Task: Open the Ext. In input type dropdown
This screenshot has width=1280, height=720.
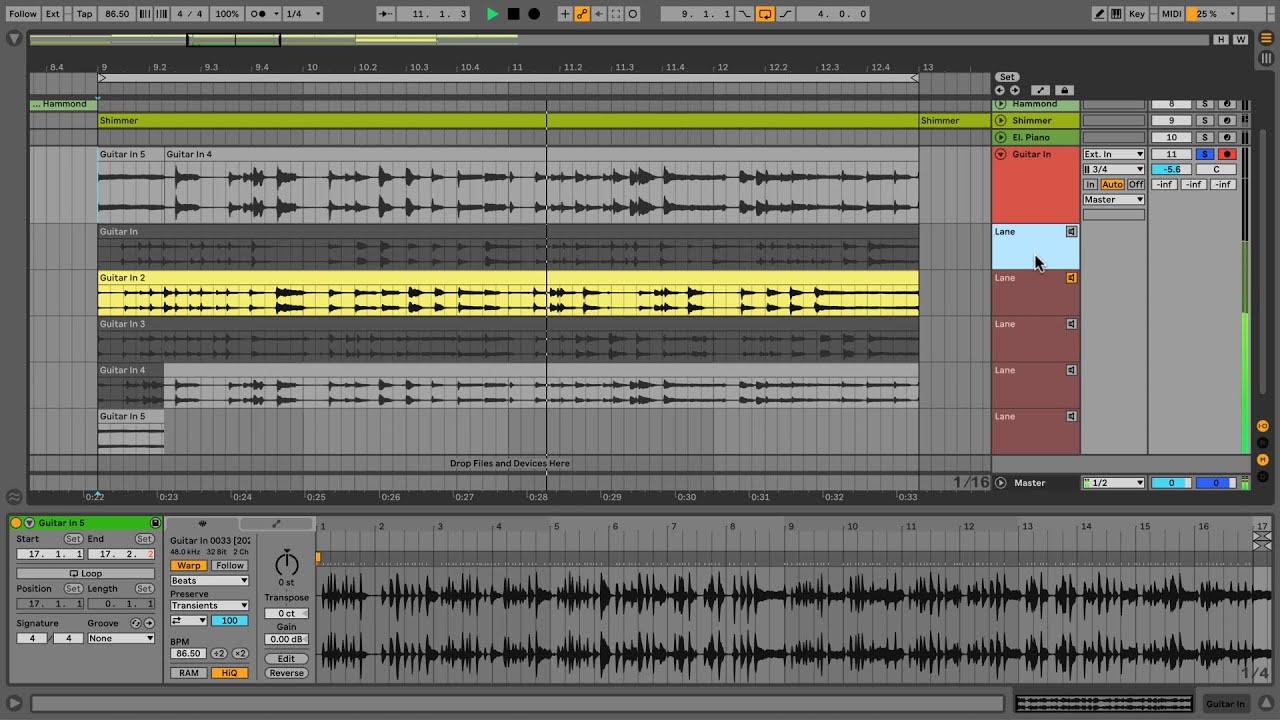Action: coord(1114,154)
